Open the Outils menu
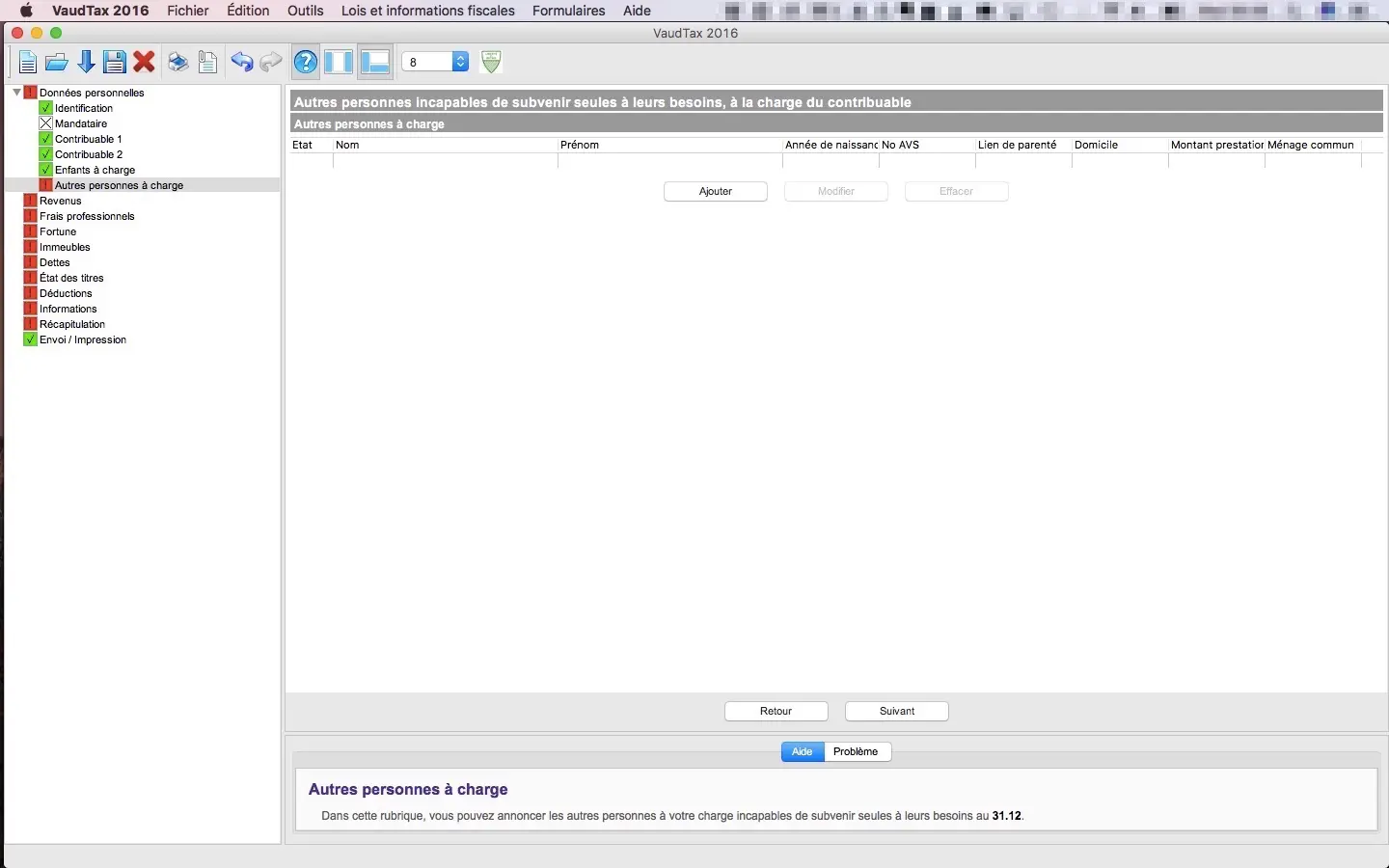 tap(306, 11)
